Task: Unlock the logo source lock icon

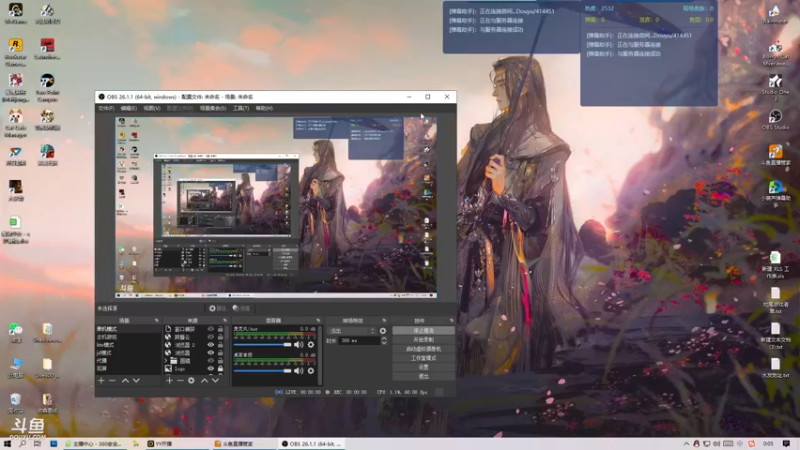Action: pos(220,368)
